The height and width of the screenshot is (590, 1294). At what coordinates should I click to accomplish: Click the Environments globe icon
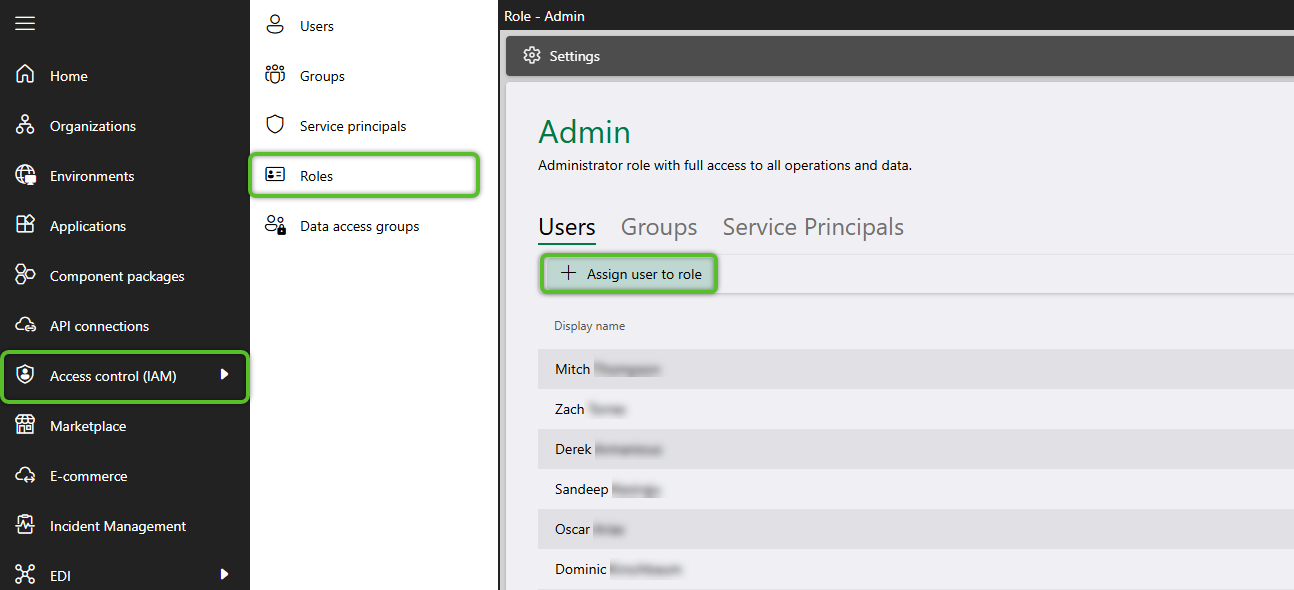pos(25,175)
